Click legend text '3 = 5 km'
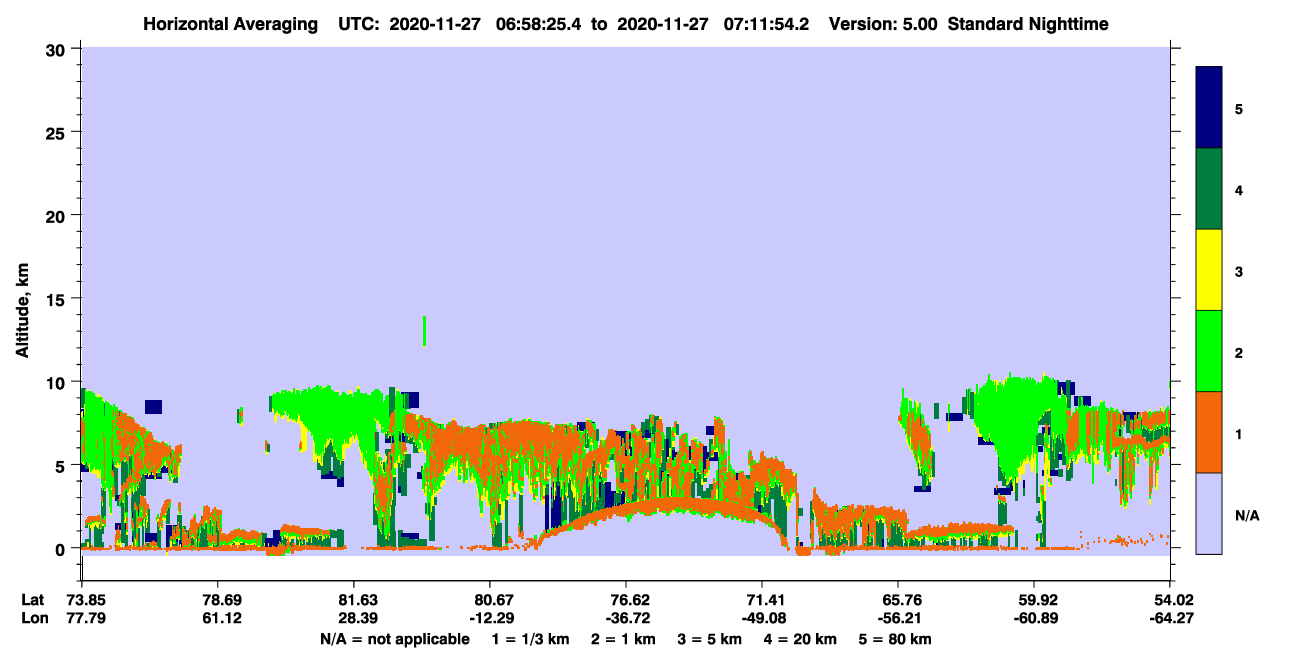 tap(710, 639)
